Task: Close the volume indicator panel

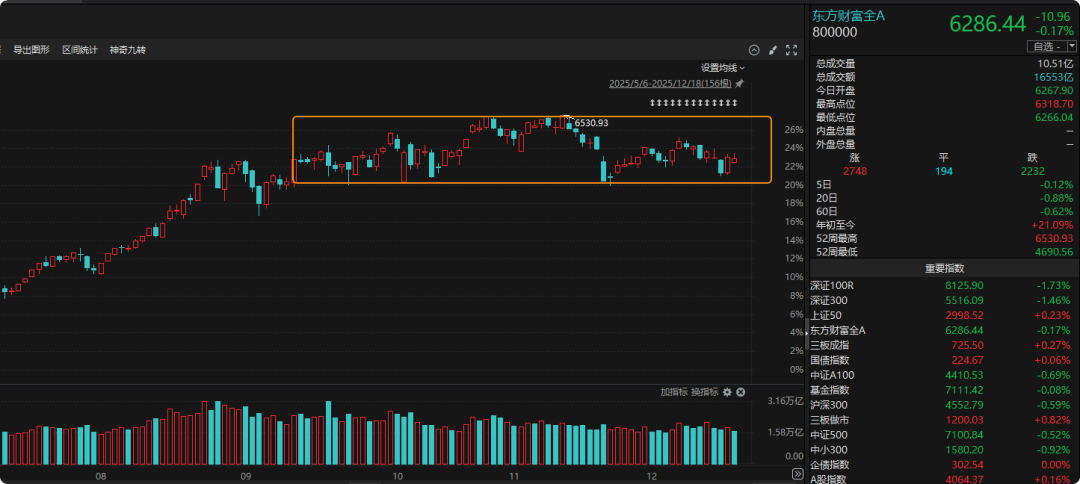Action: coord(741,392)
